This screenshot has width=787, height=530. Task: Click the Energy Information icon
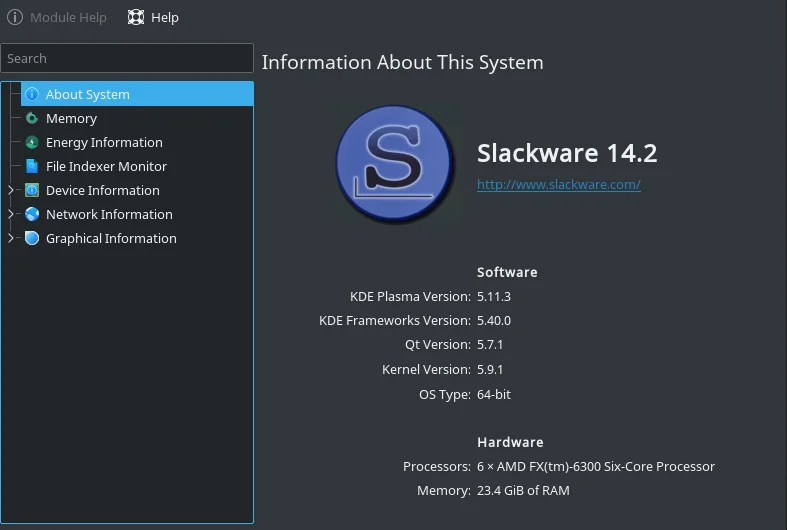click(x=32, y=142)
